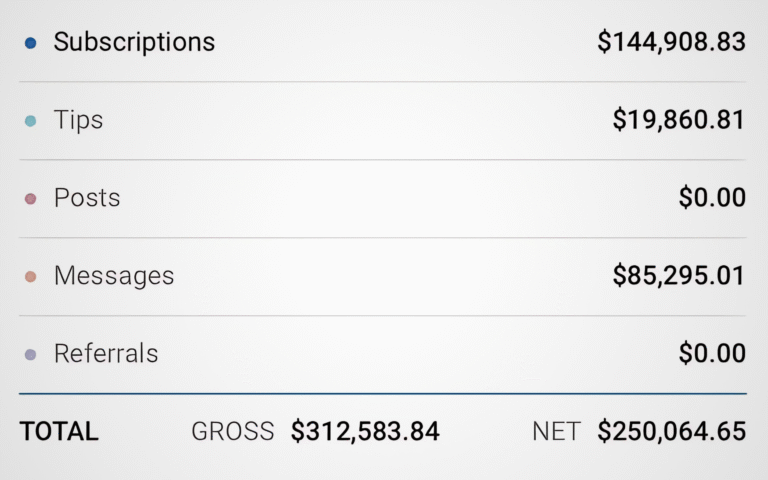
Task: Select the Posts label
Action: click(87, 198)
